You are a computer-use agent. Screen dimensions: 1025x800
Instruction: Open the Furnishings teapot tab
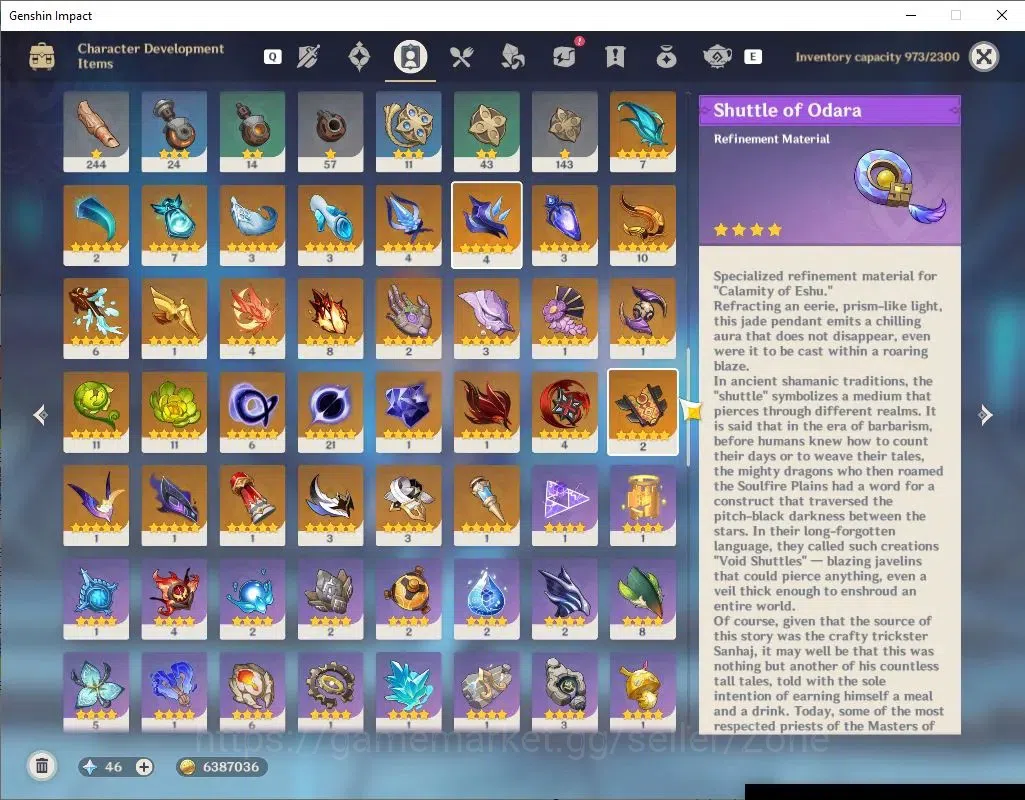[x=717, y=57]
